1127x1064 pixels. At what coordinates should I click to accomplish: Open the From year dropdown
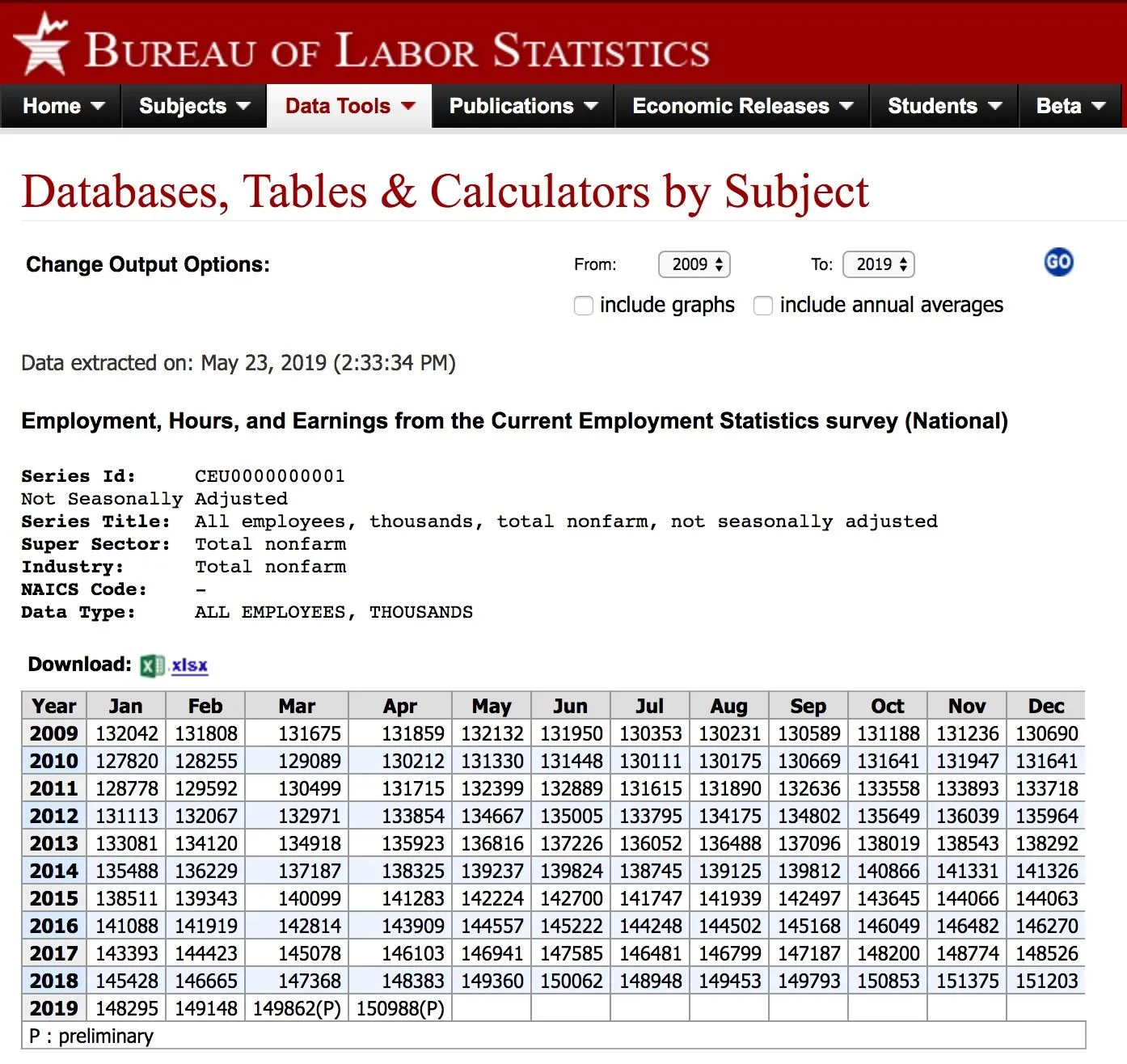pyautogui.click(x=695, y=264)
